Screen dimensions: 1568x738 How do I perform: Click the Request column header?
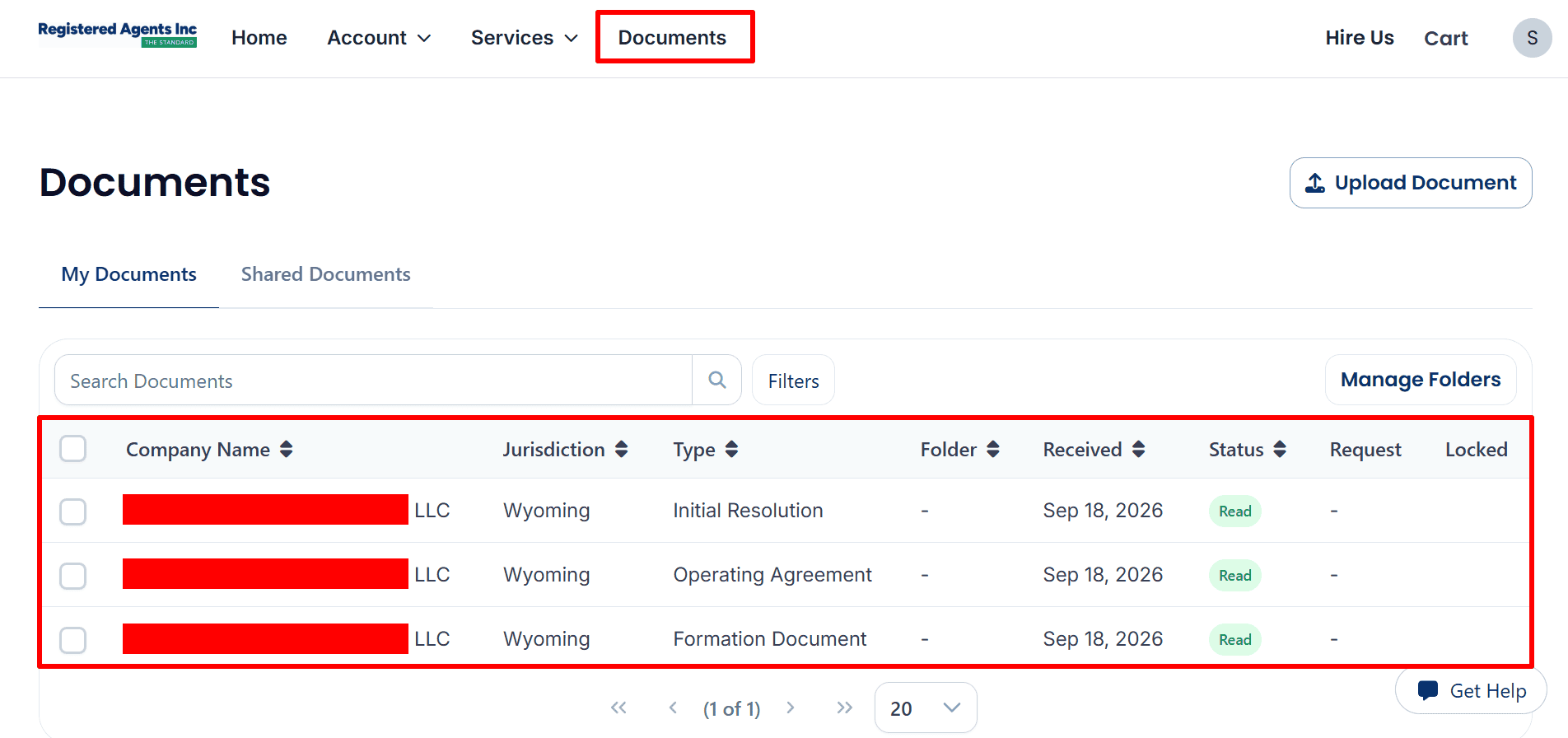[1365, 450]
